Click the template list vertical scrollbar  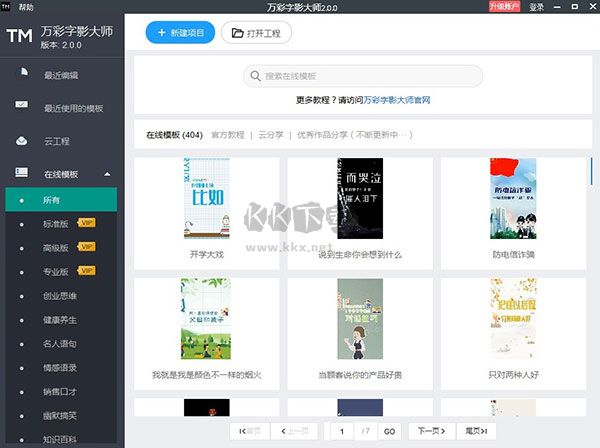click(x=592, y=171)
